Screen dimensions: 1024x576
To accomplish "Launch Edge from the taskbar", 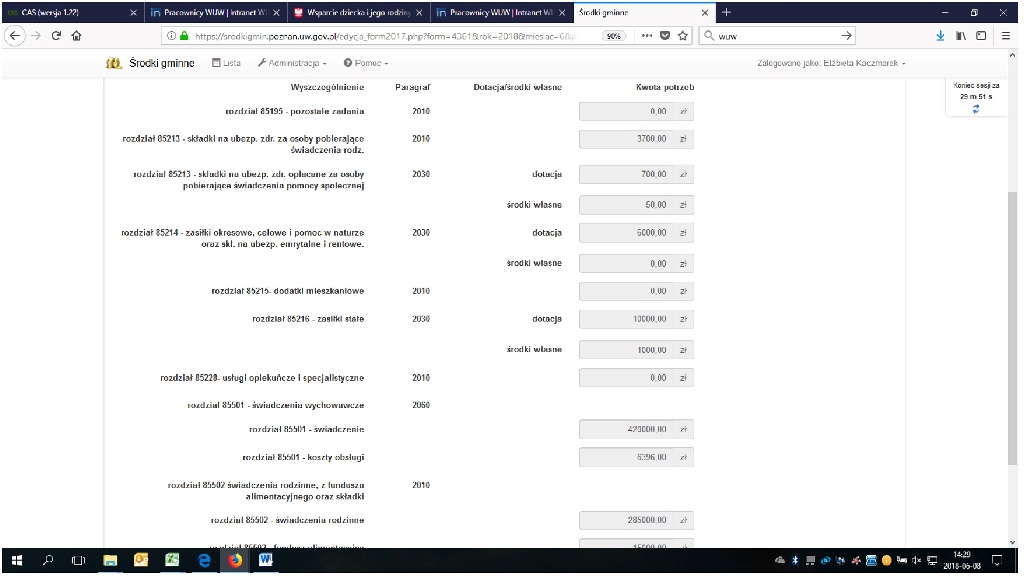I will 205,561.
